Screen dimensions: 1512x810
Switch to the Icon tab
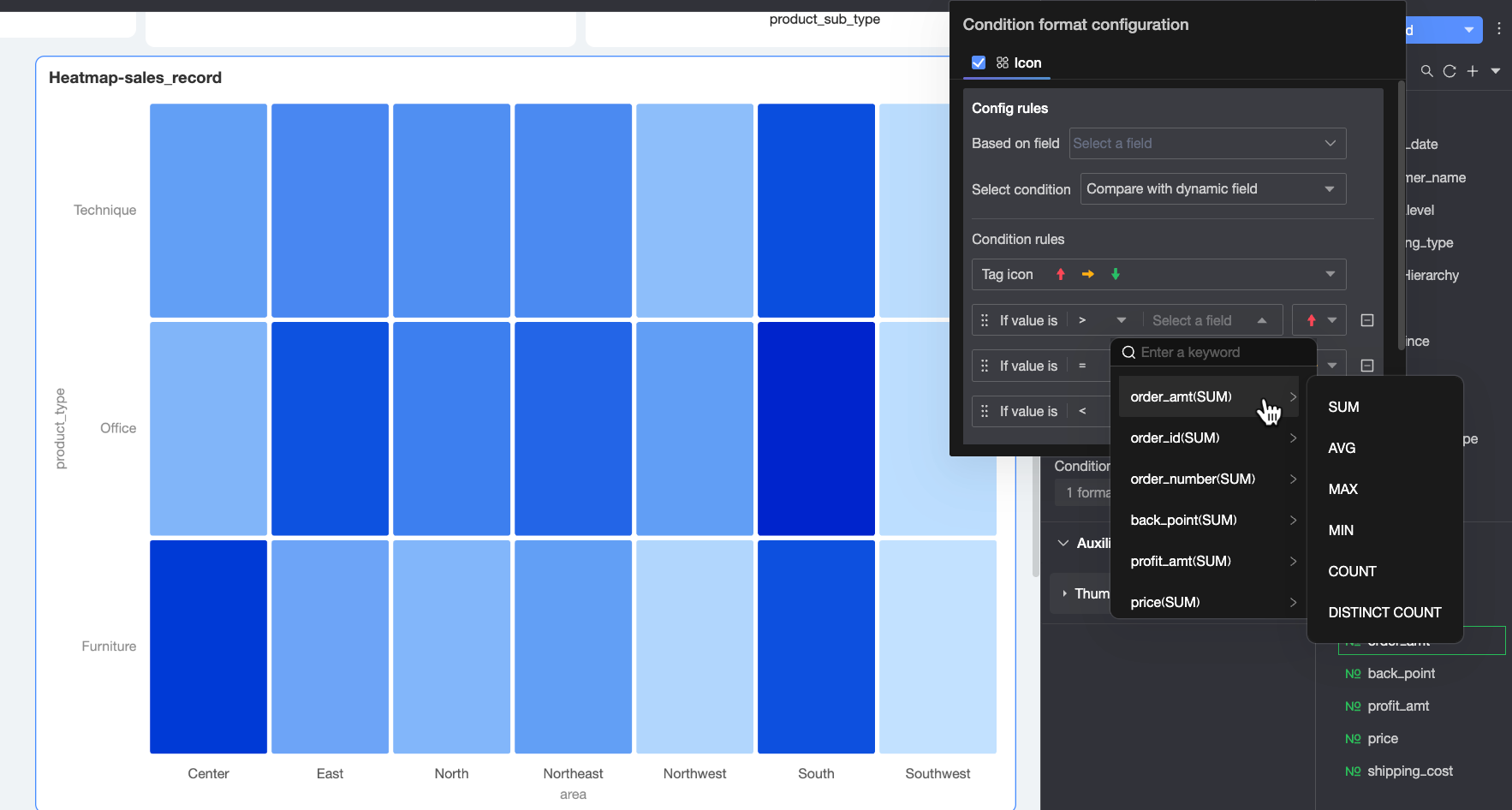1019,63
